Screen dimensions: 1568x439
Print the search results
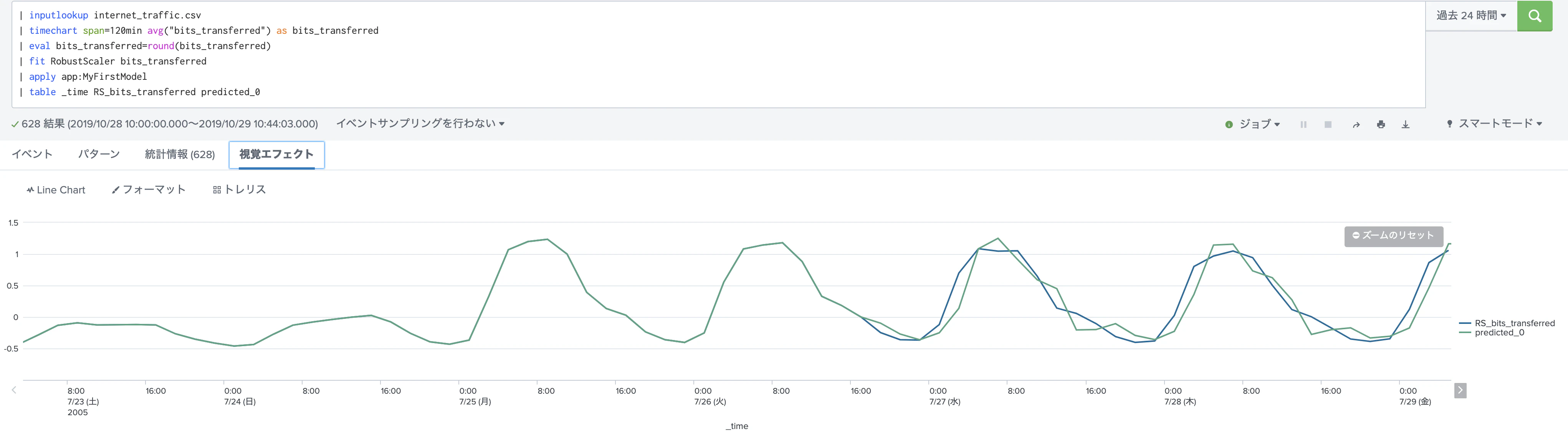1381,125
